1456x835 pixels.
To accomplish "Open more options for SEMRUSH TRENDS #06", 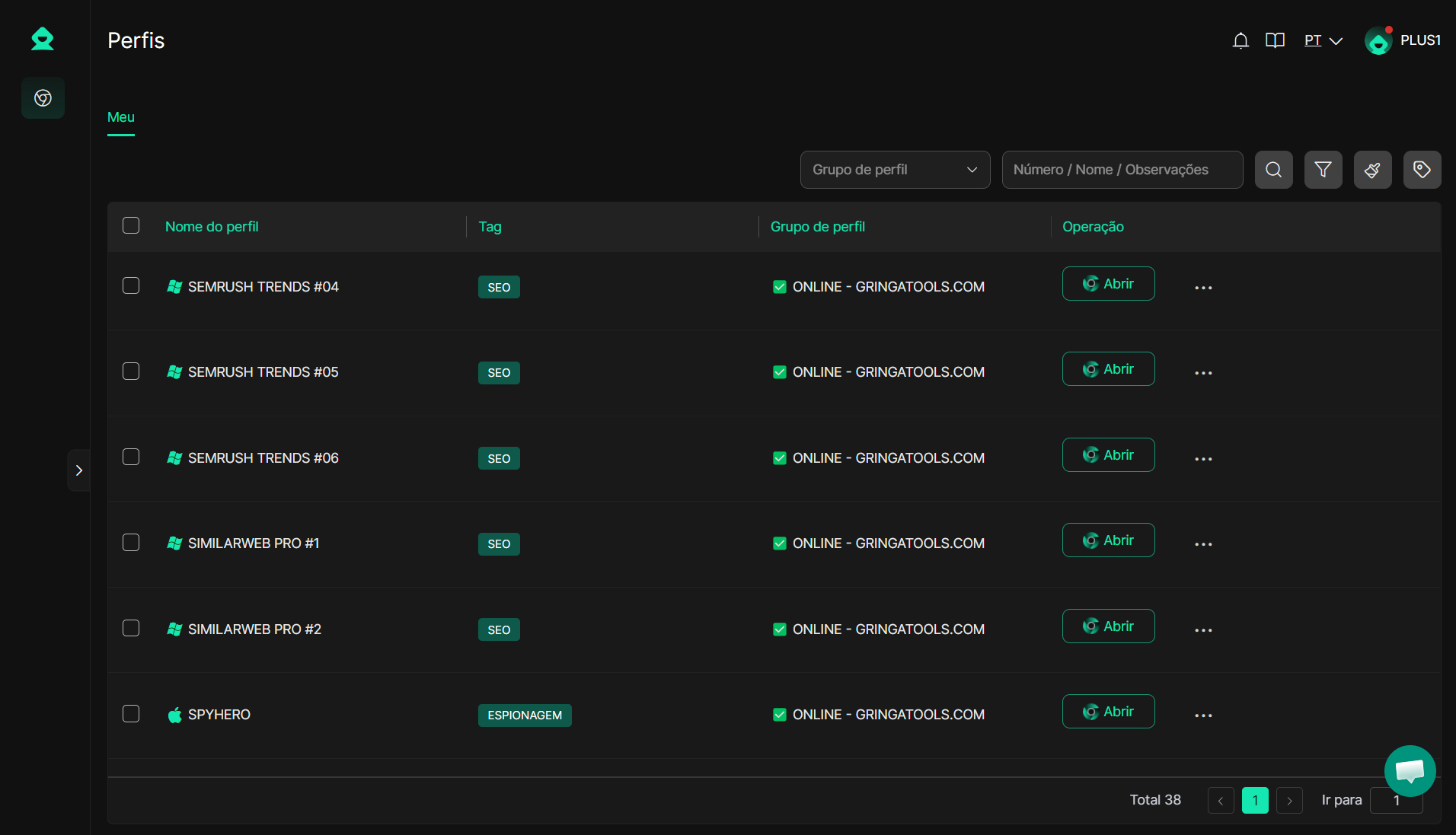I will point(1203,459).
